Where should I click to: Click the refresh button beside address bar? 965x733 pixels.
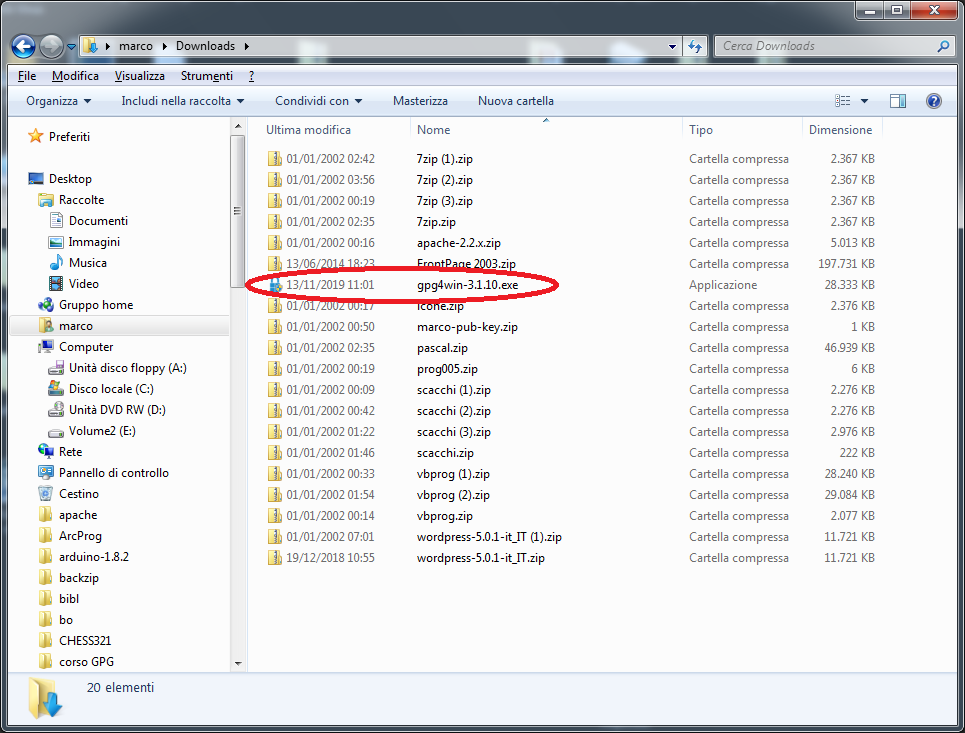695,46
